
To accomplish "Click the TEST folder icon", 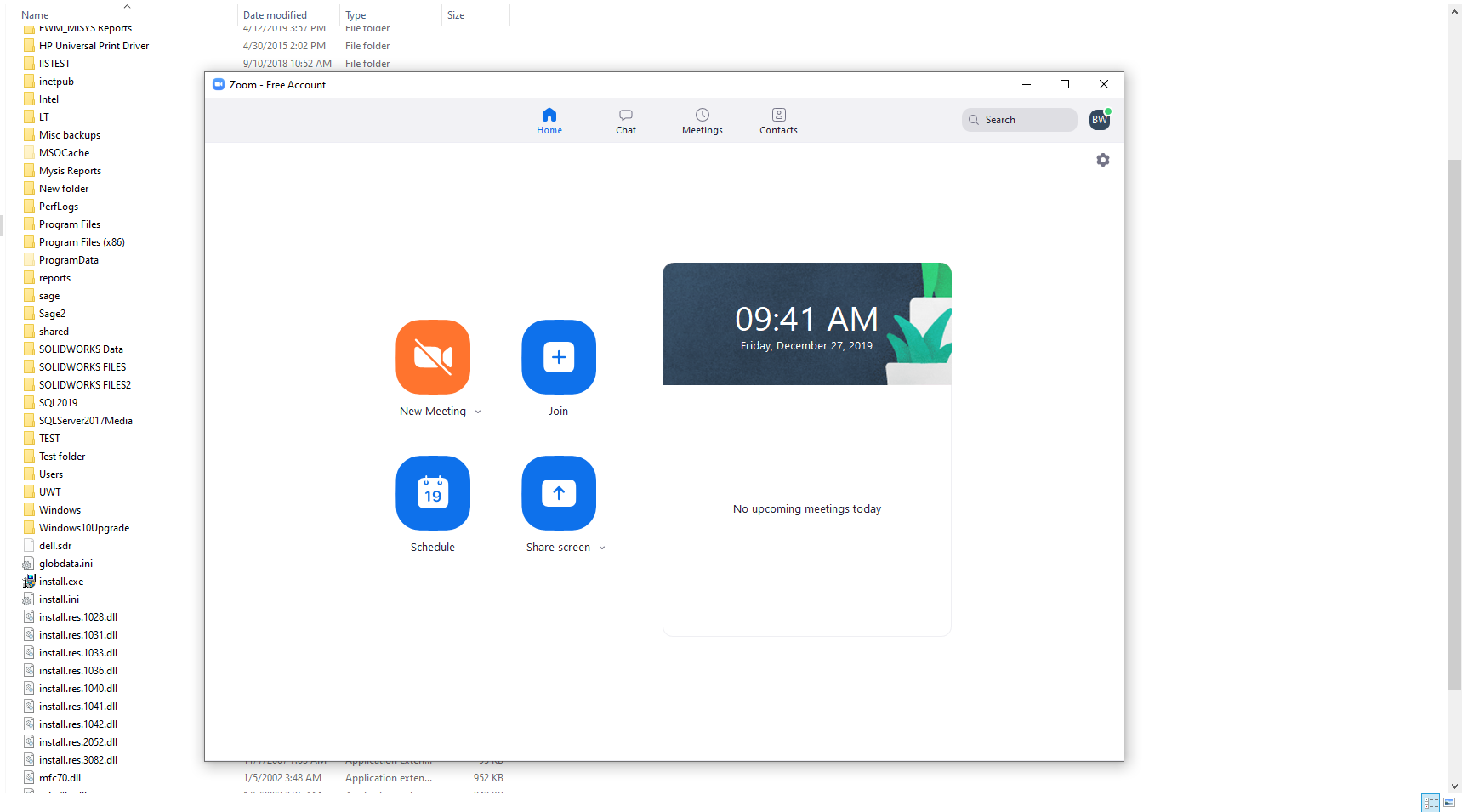I will [x=29, y=439].
